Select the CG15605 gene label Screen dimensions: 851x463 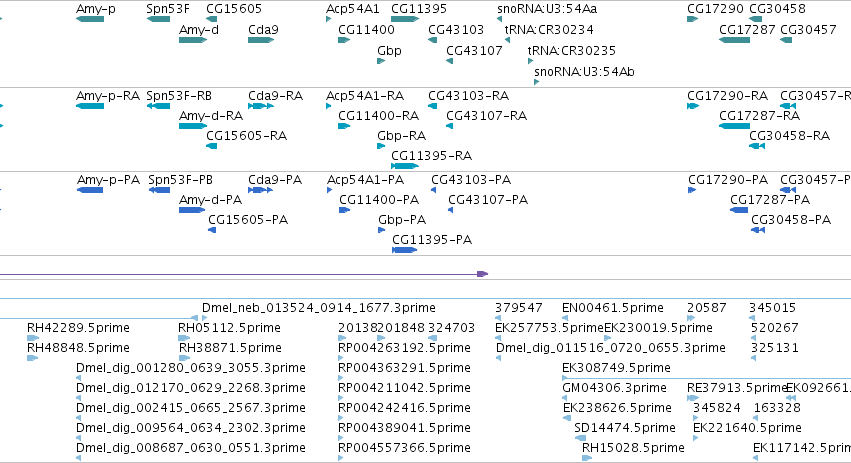coord(234,9)
